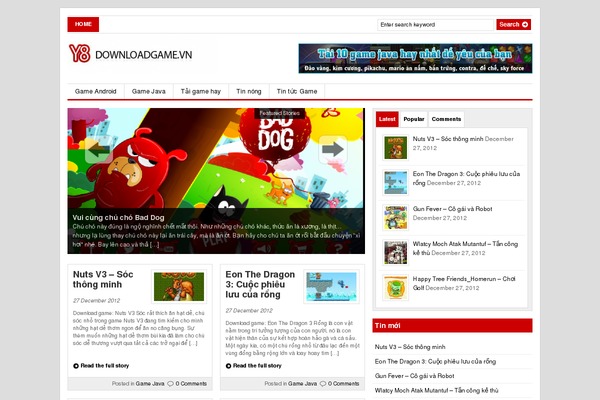600x400 pixels.
Task: Open Game Java category under Nuts V3 post
Action: (150, 384)
